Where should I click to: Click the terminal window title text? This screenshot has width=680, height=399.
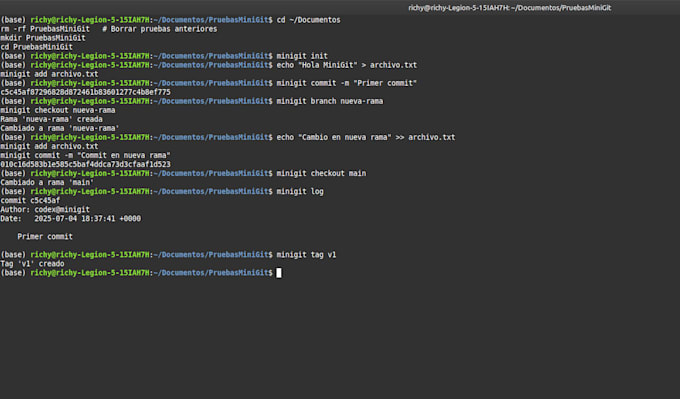509,7
